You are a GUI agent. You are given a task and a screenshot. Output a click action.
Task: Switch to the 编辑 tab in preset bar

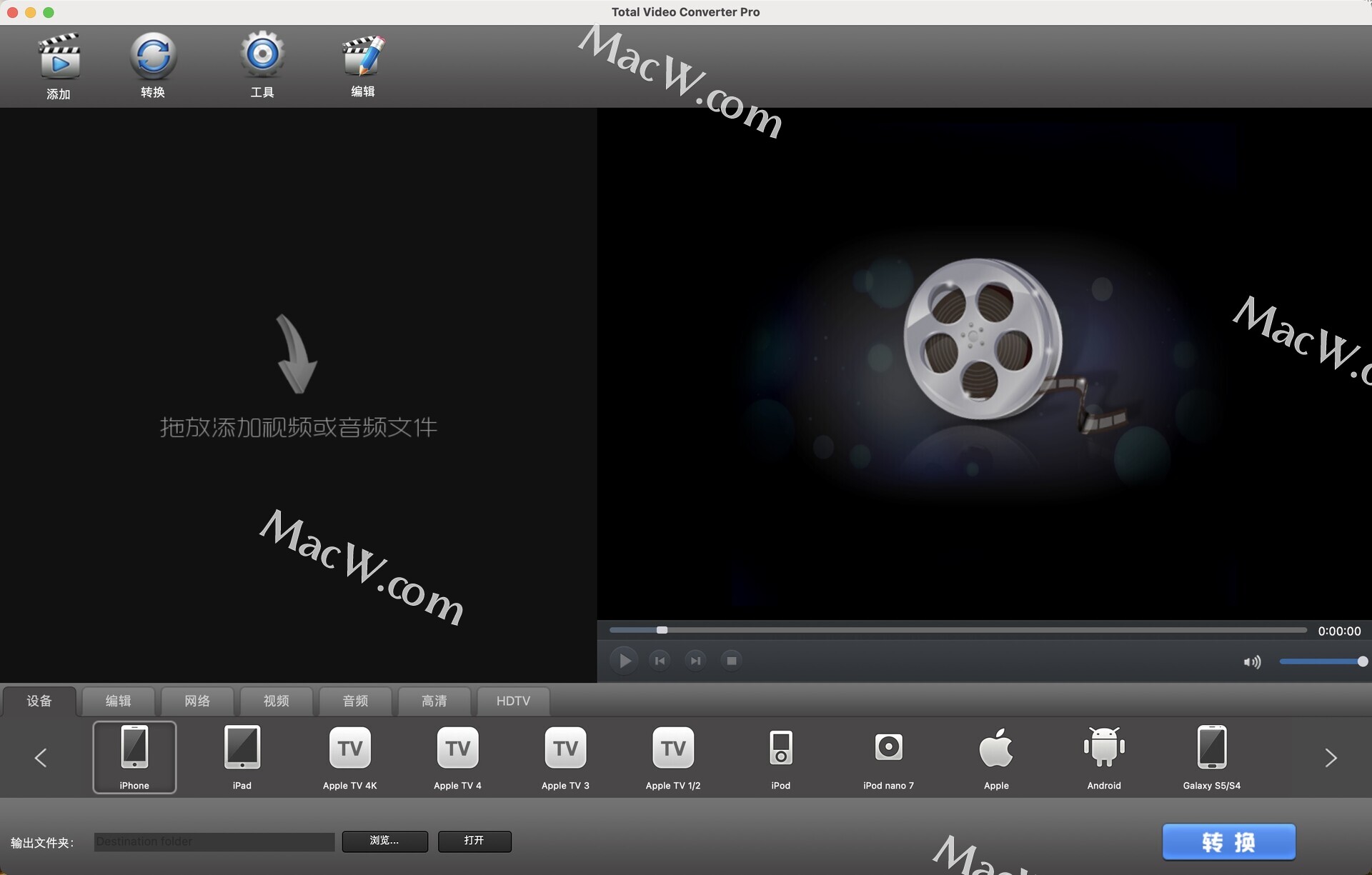119,701
